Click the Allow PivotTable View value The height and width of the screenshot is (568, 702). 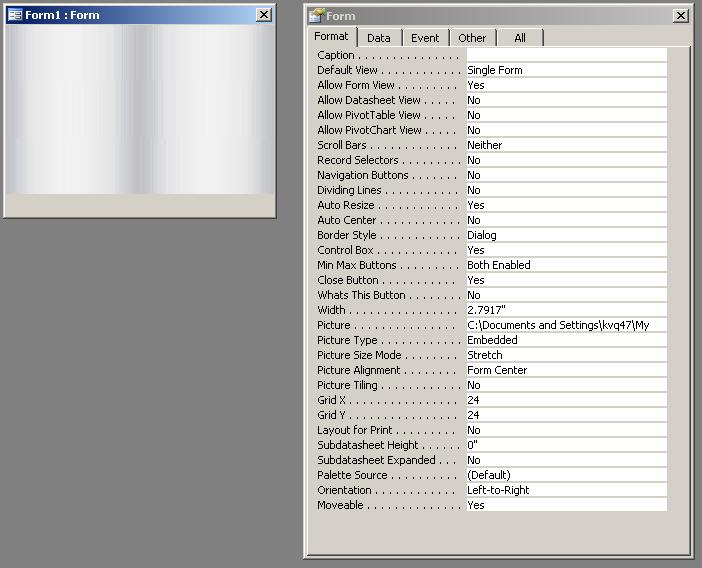tap(566, 115)
